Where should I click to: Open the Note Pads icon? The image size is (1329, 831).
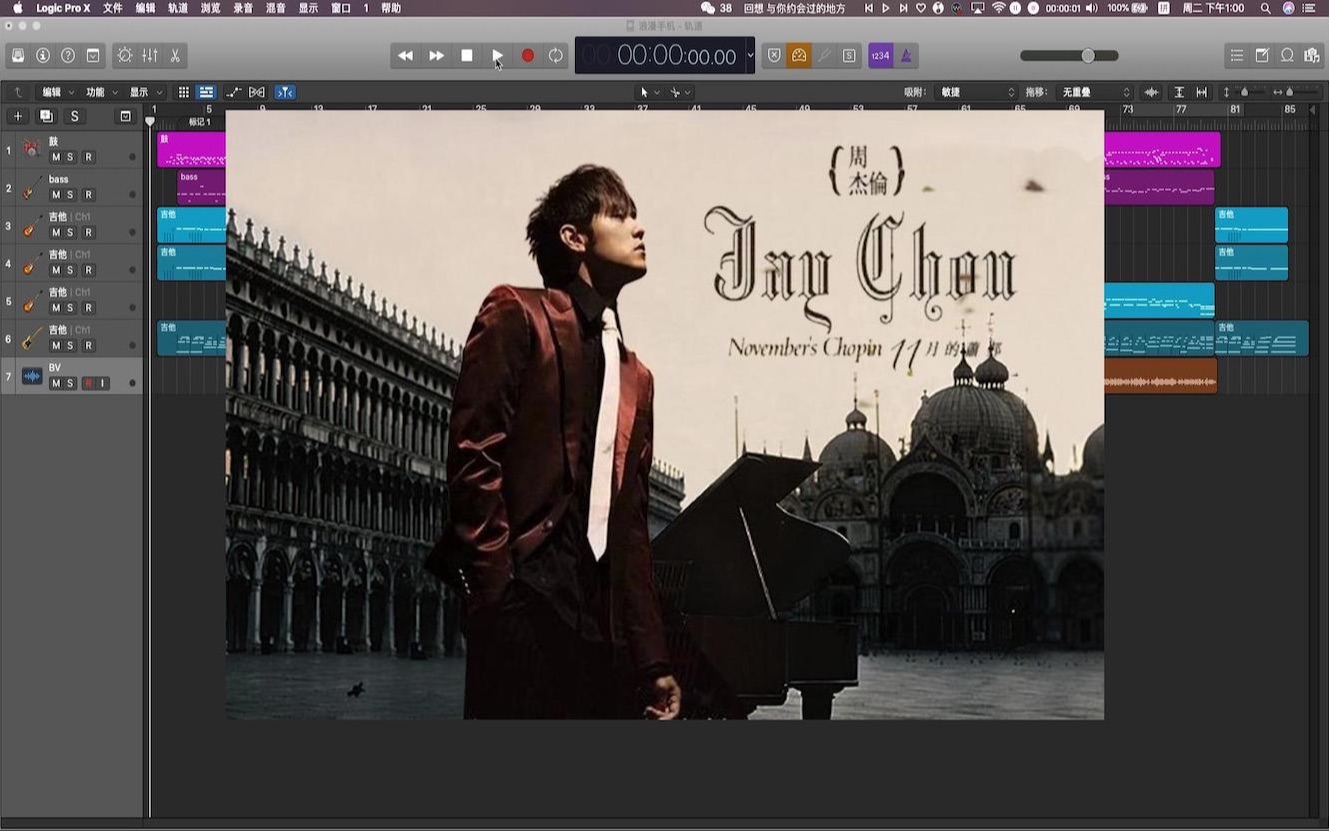click(1262, 56)
